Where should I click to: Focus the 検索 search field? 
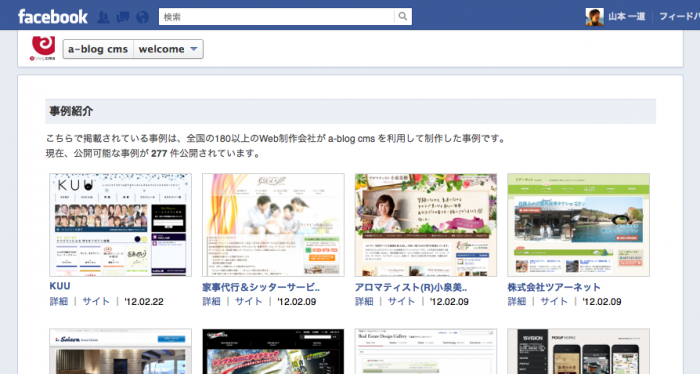pyautogui.click(x=277, y=17)
